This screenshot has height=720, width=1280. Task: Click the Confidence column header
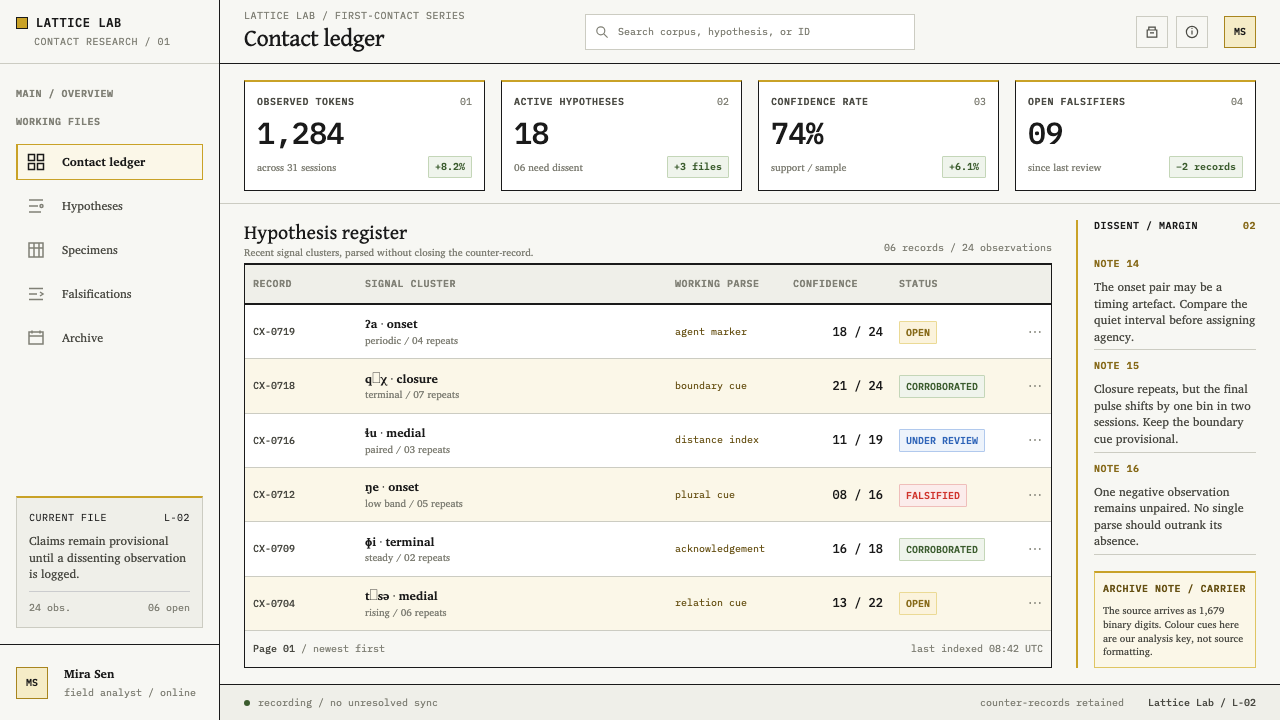(x=825, y=284)
